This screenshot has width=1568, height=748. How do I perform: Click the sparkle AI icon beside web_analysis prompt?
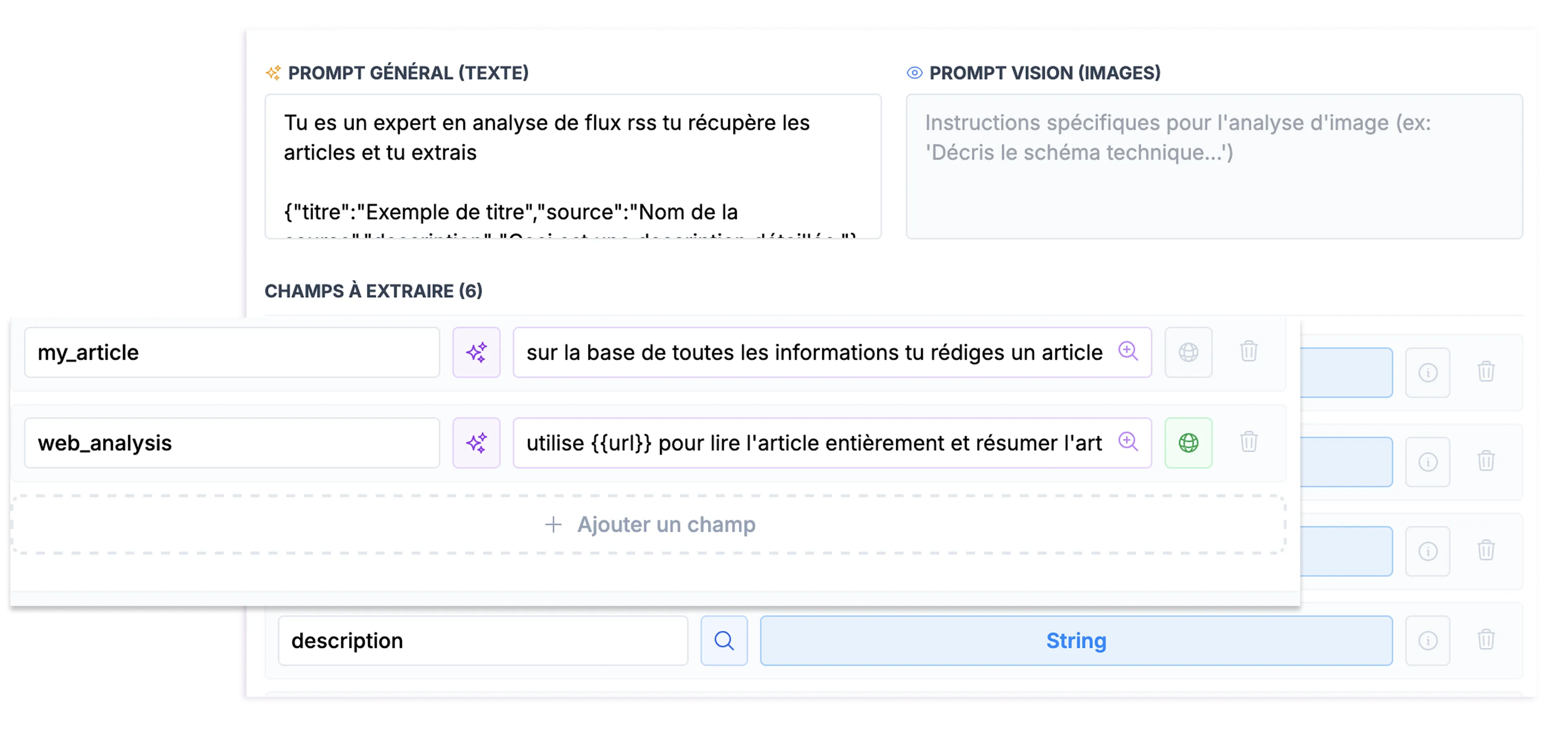pos(476,443)
